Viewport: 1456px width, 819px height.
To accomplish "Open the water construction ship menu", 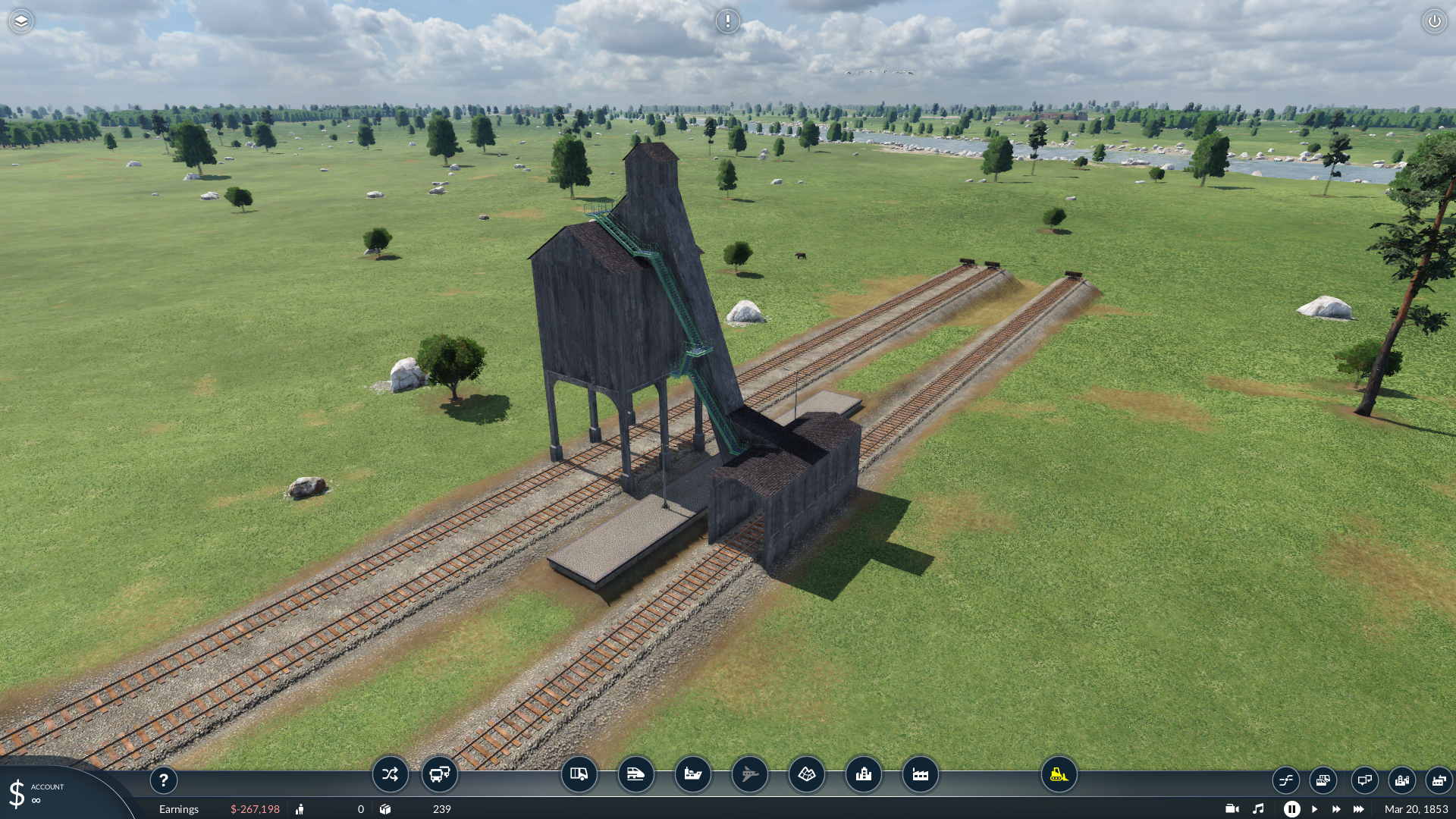I will [x=693, y=774].
